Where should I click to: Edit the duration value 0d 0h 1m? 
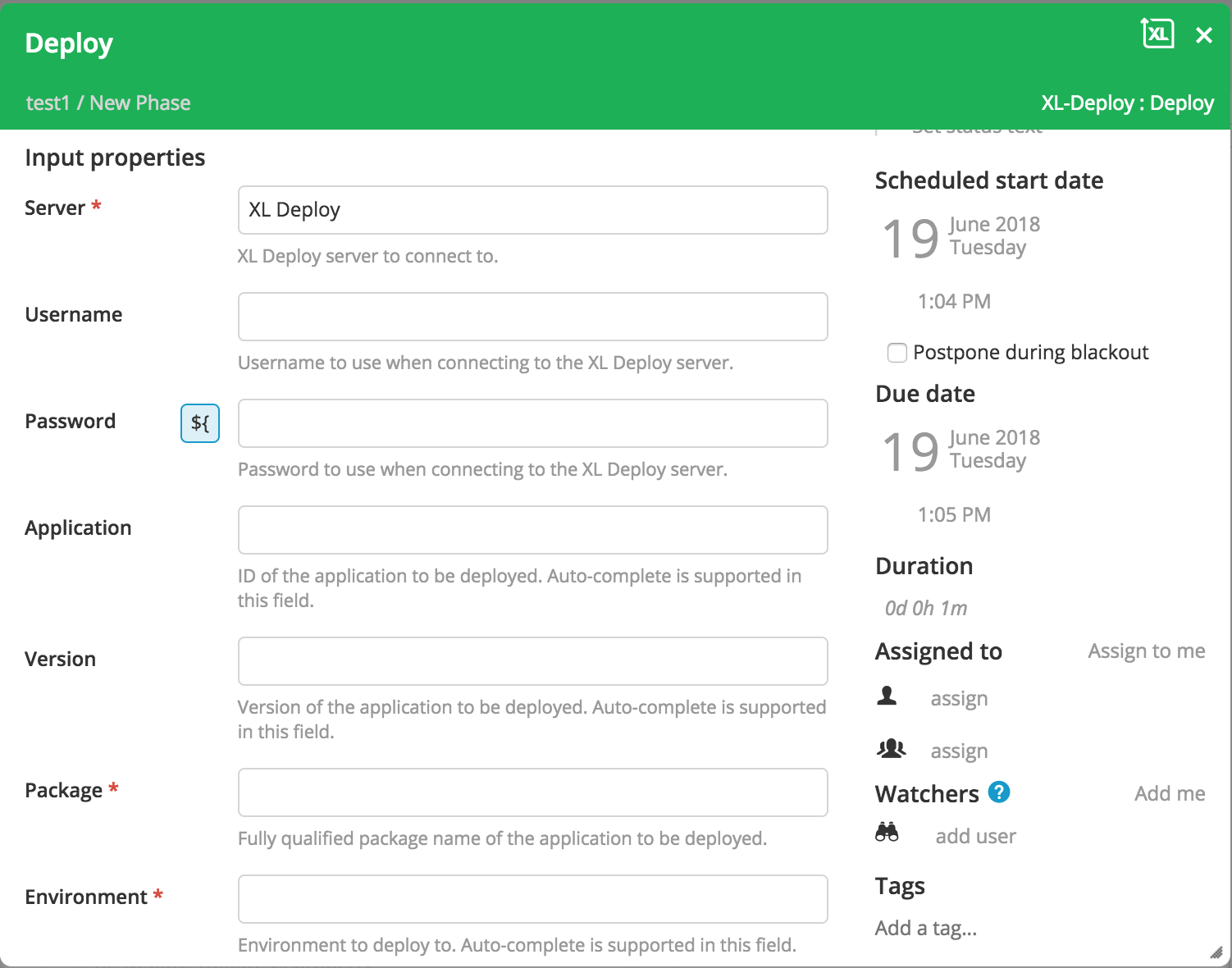926,608
